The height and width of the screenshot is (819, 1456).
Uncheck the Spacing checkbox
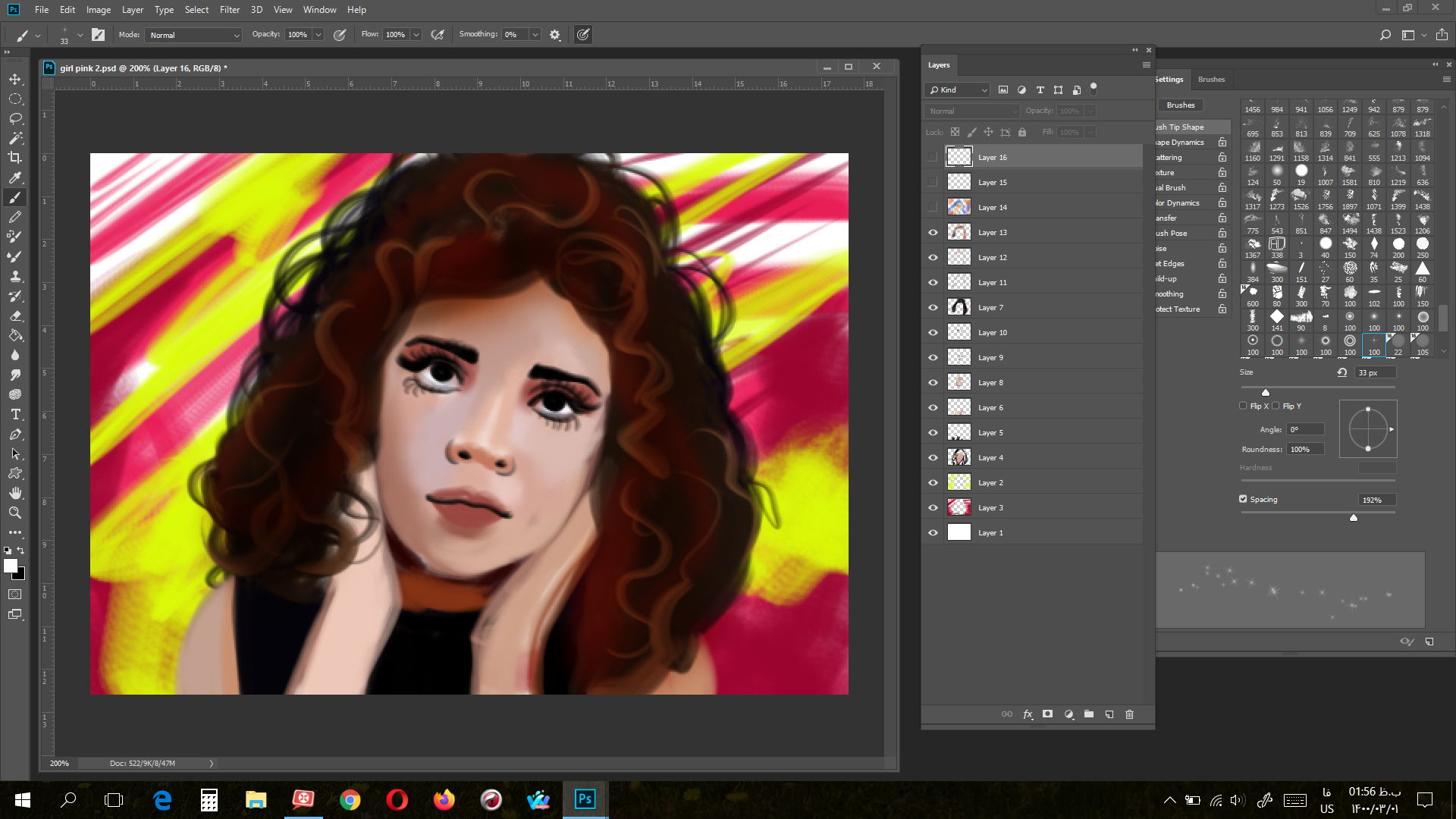[1244, 499]
